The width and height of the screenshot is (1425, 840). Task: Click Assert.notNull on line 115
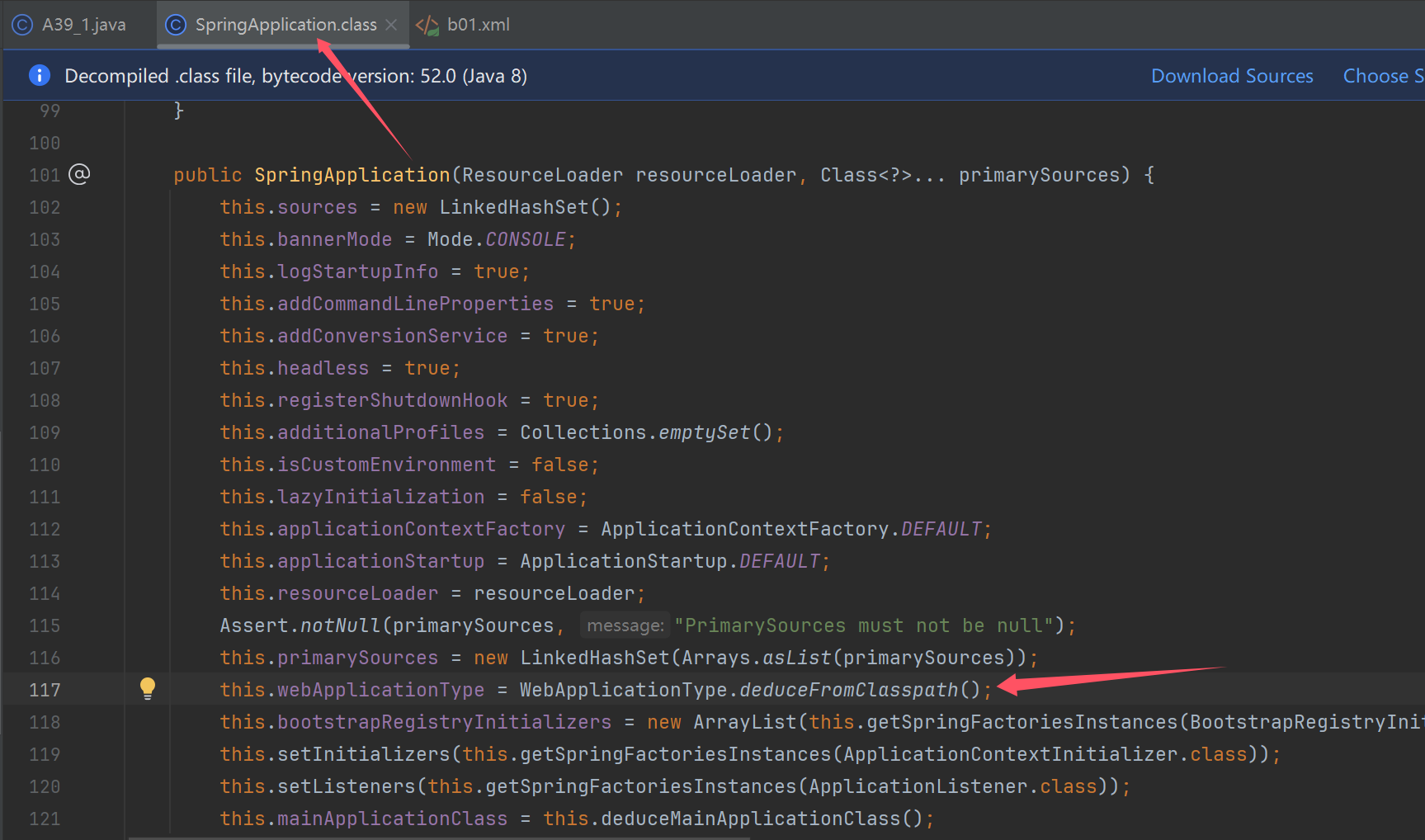click(300, 625)
